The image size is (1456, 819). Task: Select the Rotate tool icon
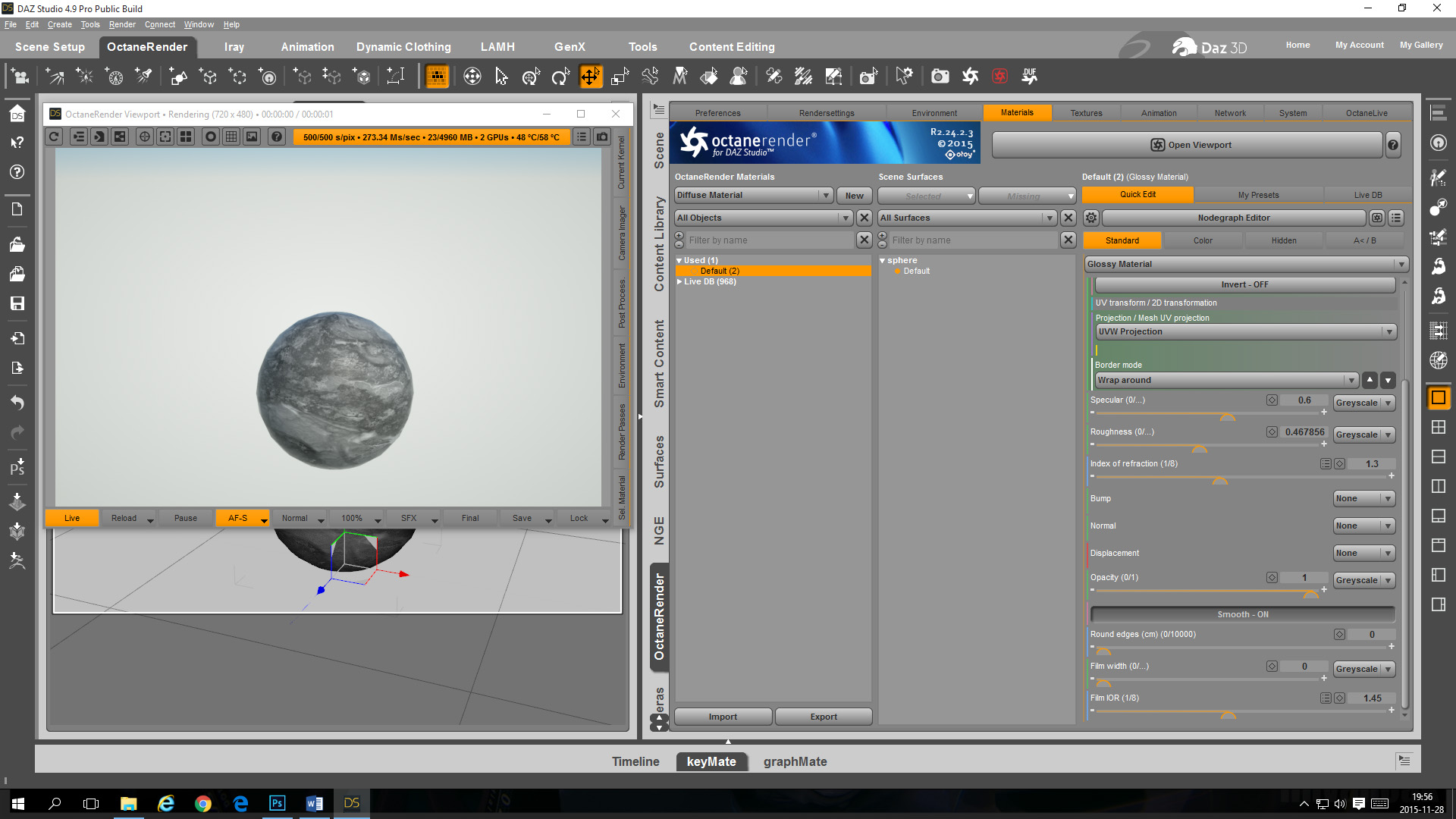pyautogui.click(x=560, y=76)
